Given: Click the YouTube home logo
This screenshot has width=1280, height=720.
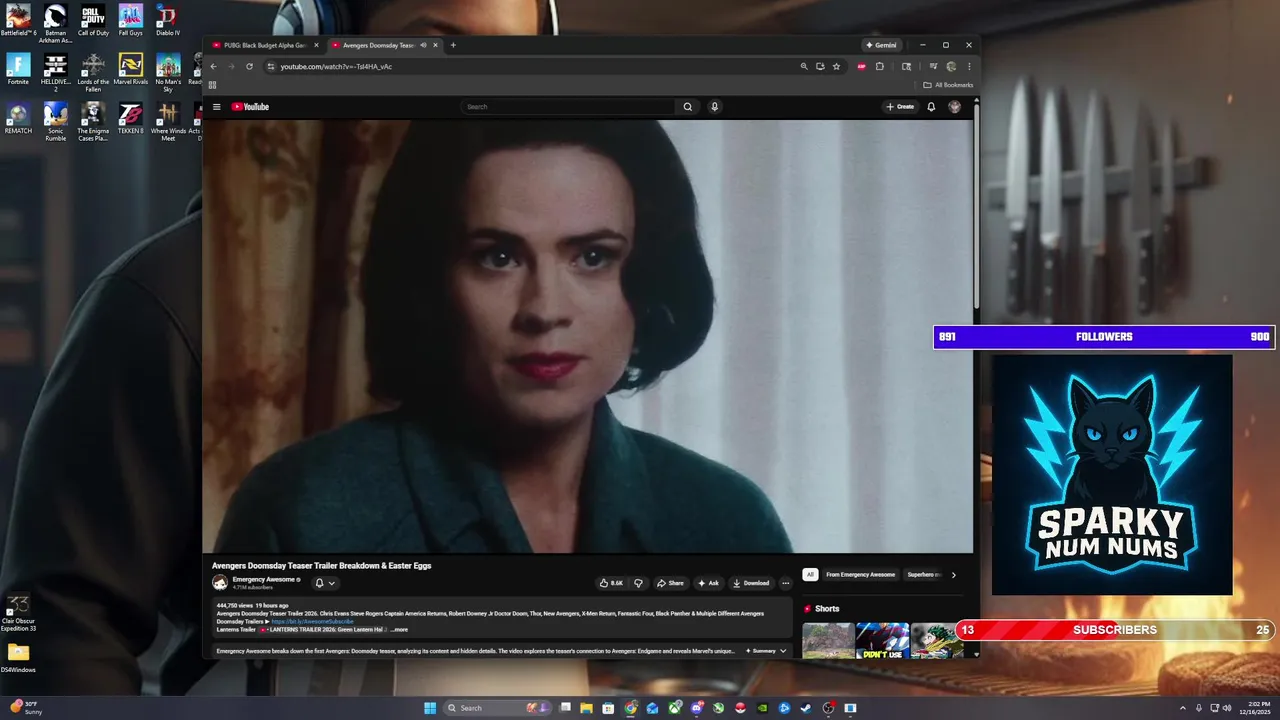Looking at the screenshot, I should click(x=250, y=107).
